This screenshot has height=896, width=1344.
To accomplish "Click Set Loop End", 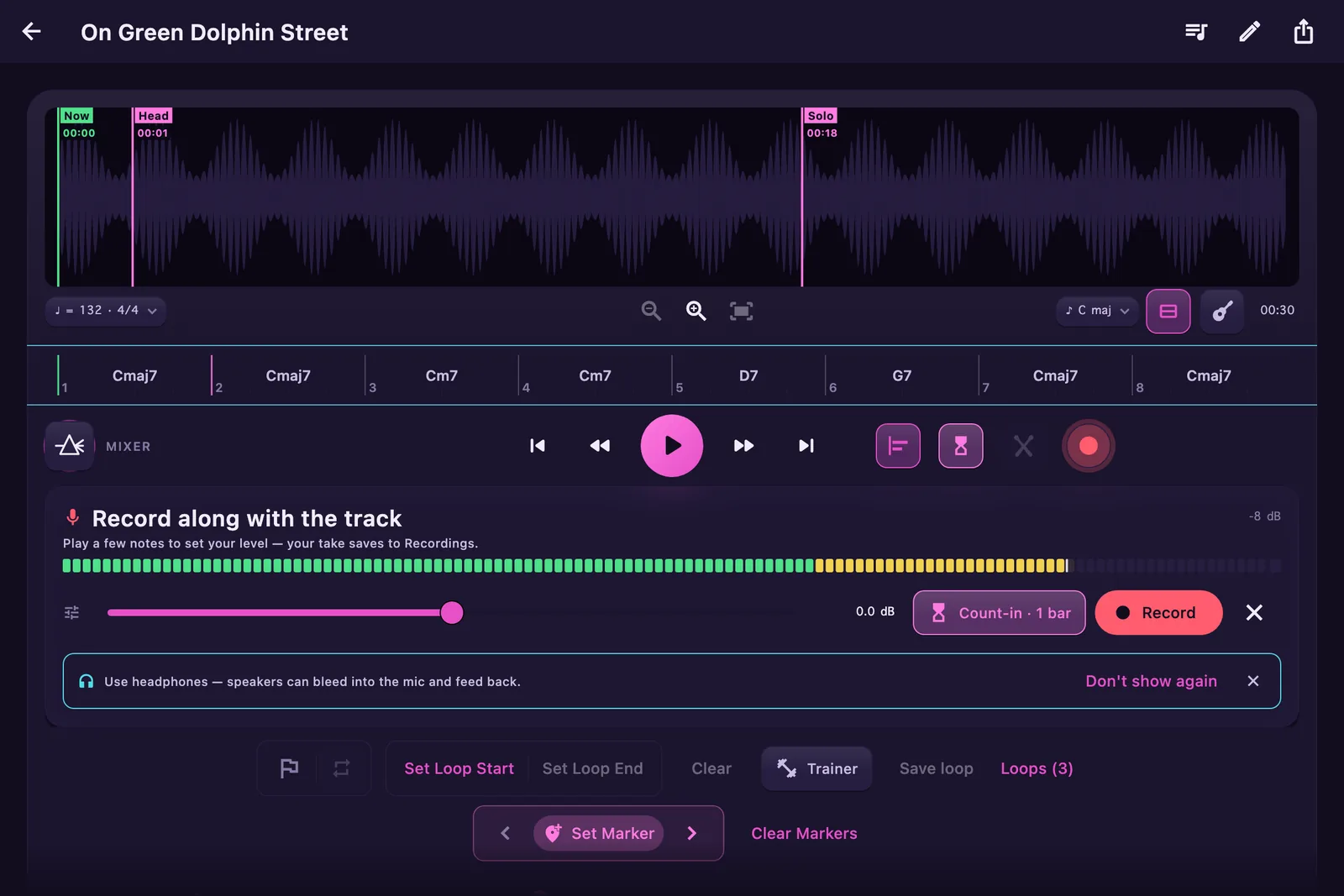I will pyautogui.click(x=592, y=768).
